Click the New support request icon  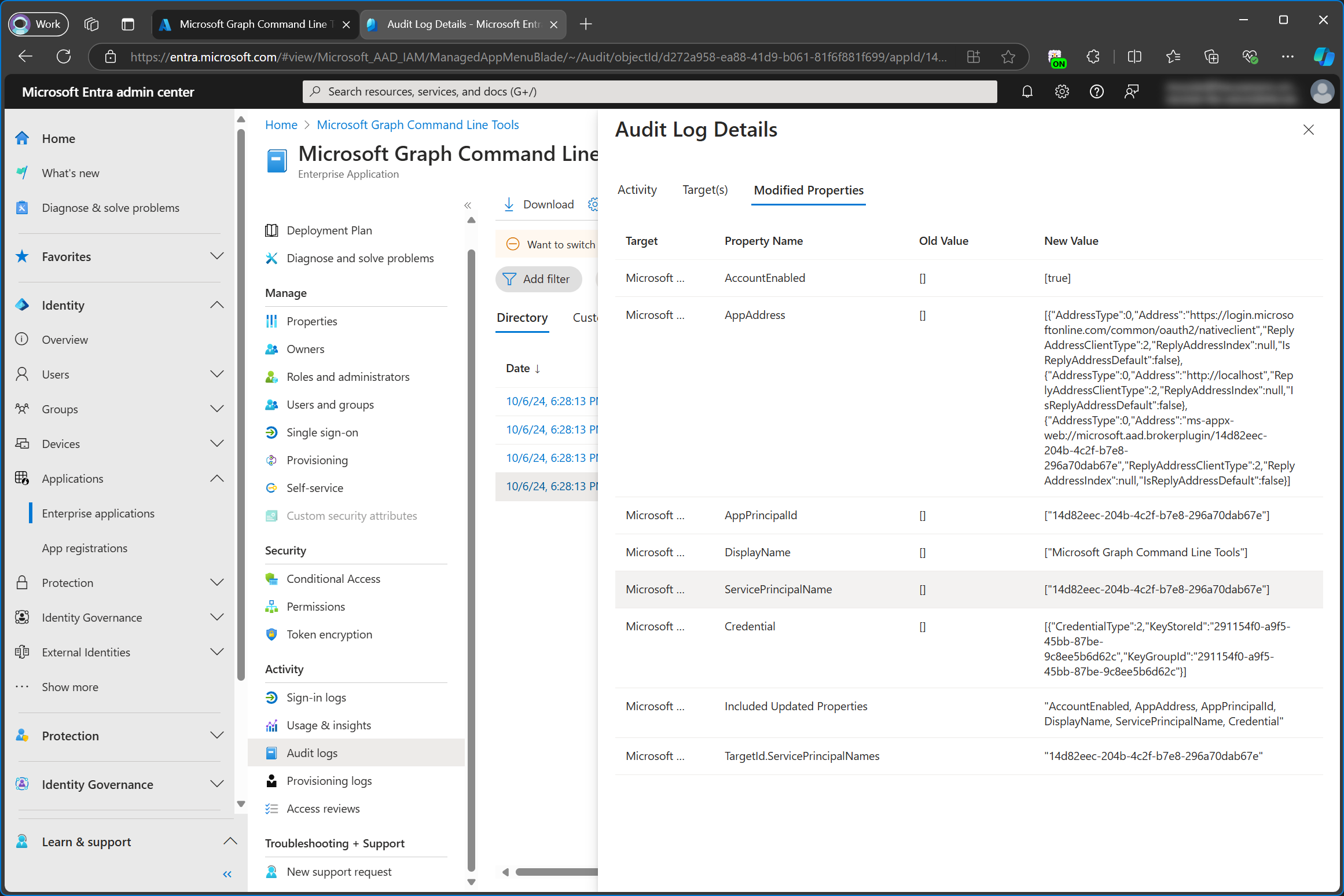coord(270,872)
